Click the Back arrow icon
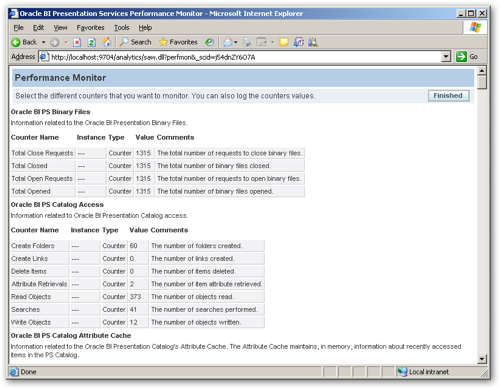This screenshot has width=500, height=389. (15, 42)
